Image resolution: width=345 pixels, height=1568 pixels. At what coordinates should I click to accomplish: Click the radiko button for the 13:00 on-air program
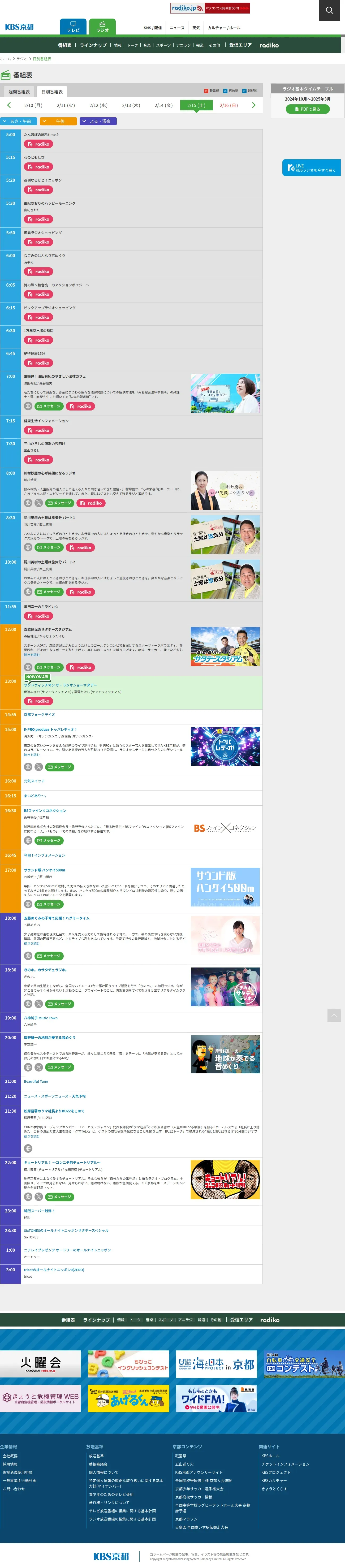(38, 701)
